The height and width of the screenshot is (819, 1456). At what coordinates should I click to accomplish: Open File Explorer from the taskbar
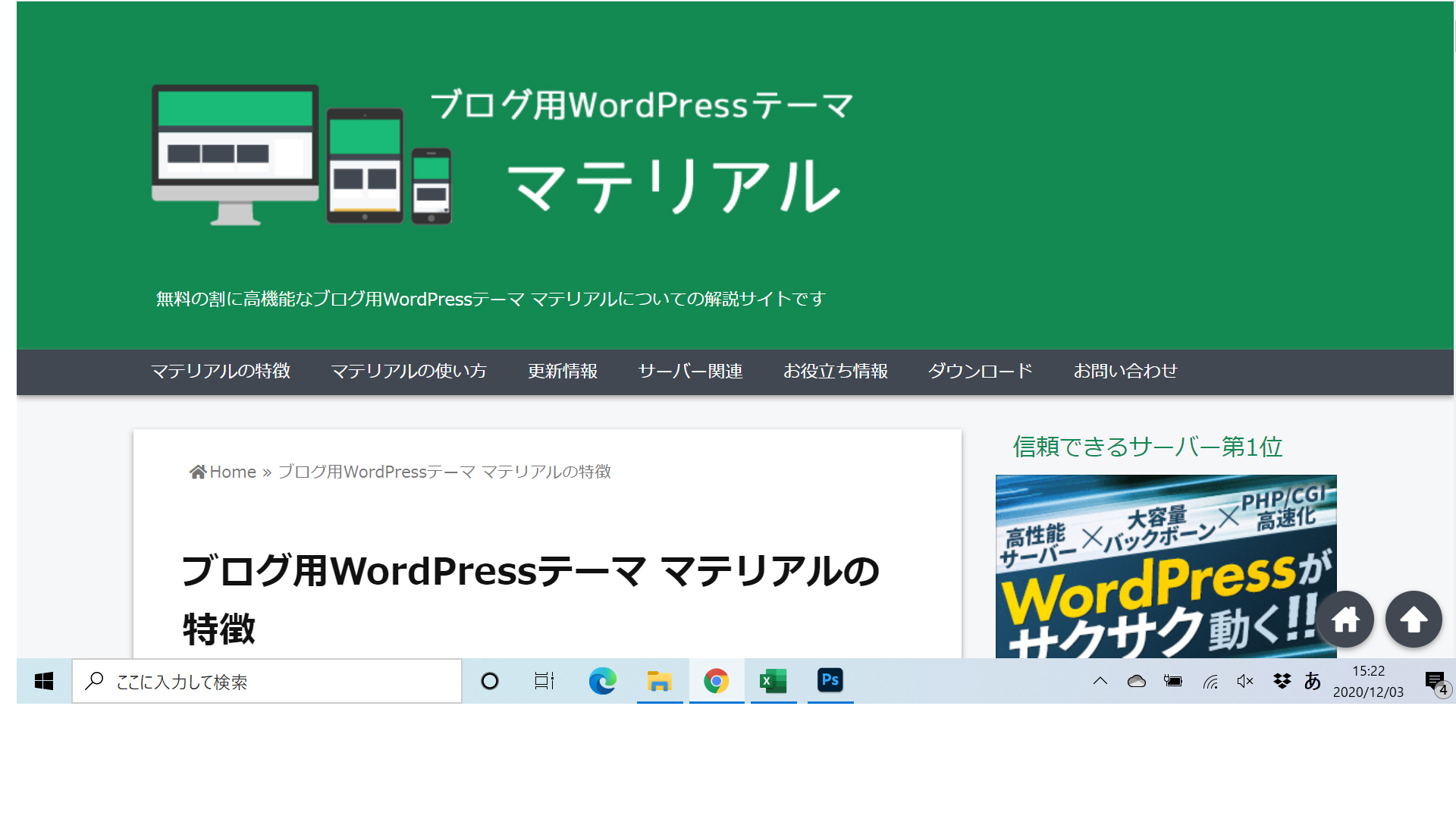click(659, 680)
